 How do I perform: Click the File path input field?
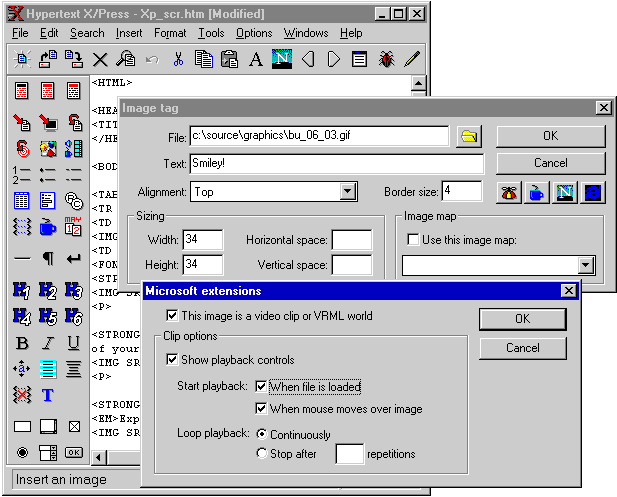[319, 136]
